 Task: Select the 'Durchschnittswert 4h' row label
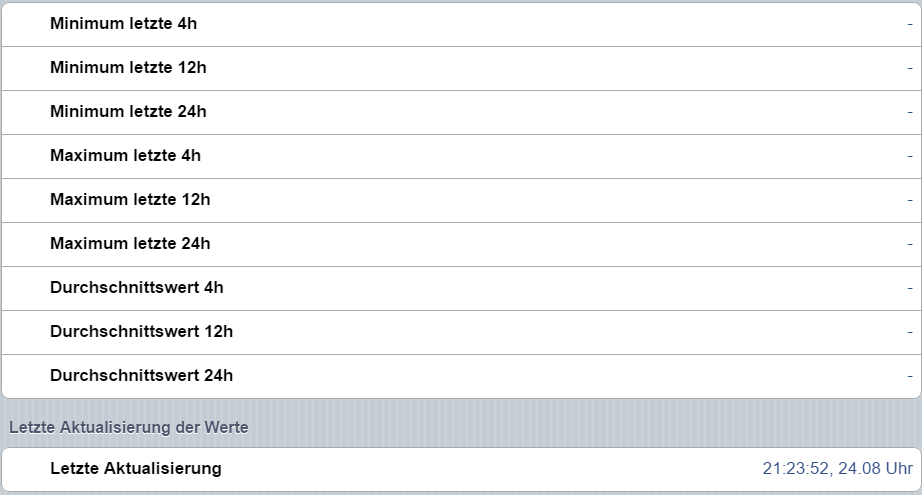pos(137,288)
